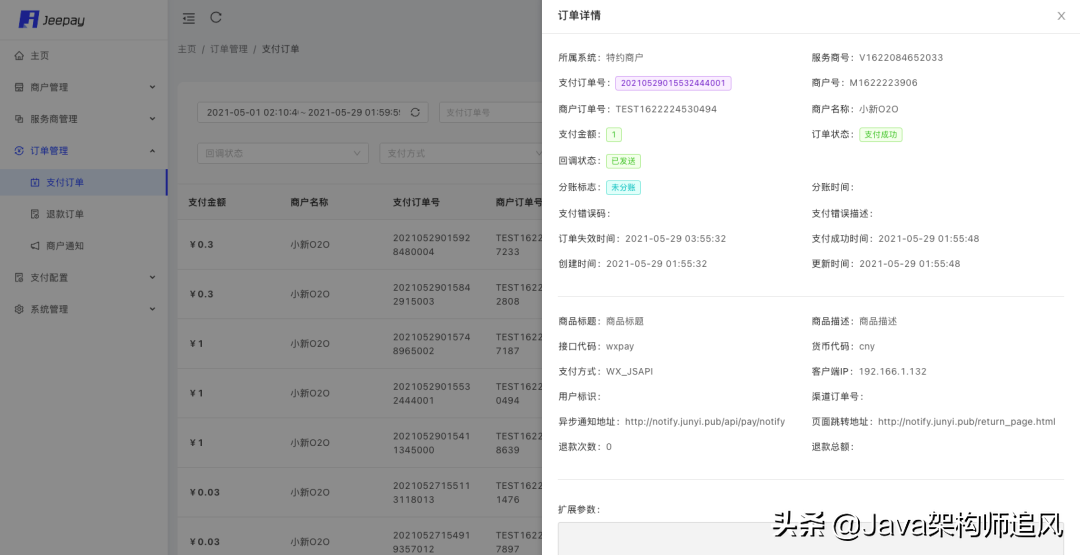Viewport: 1080px width, 555px height.
Task: Click the home icon beside 主页
Action: pyautogui.click(x=19, y=56)
